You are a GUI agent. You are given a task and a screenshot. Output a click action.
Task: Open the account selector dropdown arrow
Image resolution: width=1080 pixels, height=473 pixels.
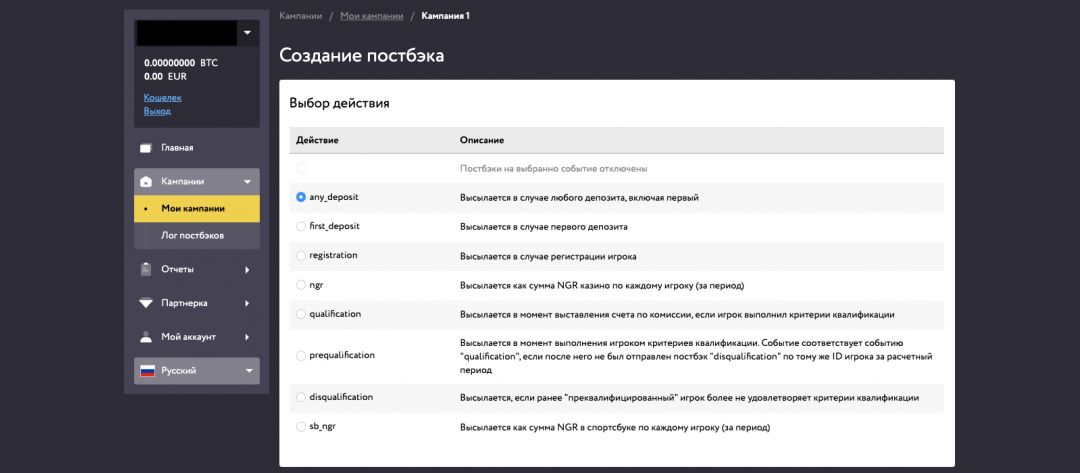click(x=247, y=32)
